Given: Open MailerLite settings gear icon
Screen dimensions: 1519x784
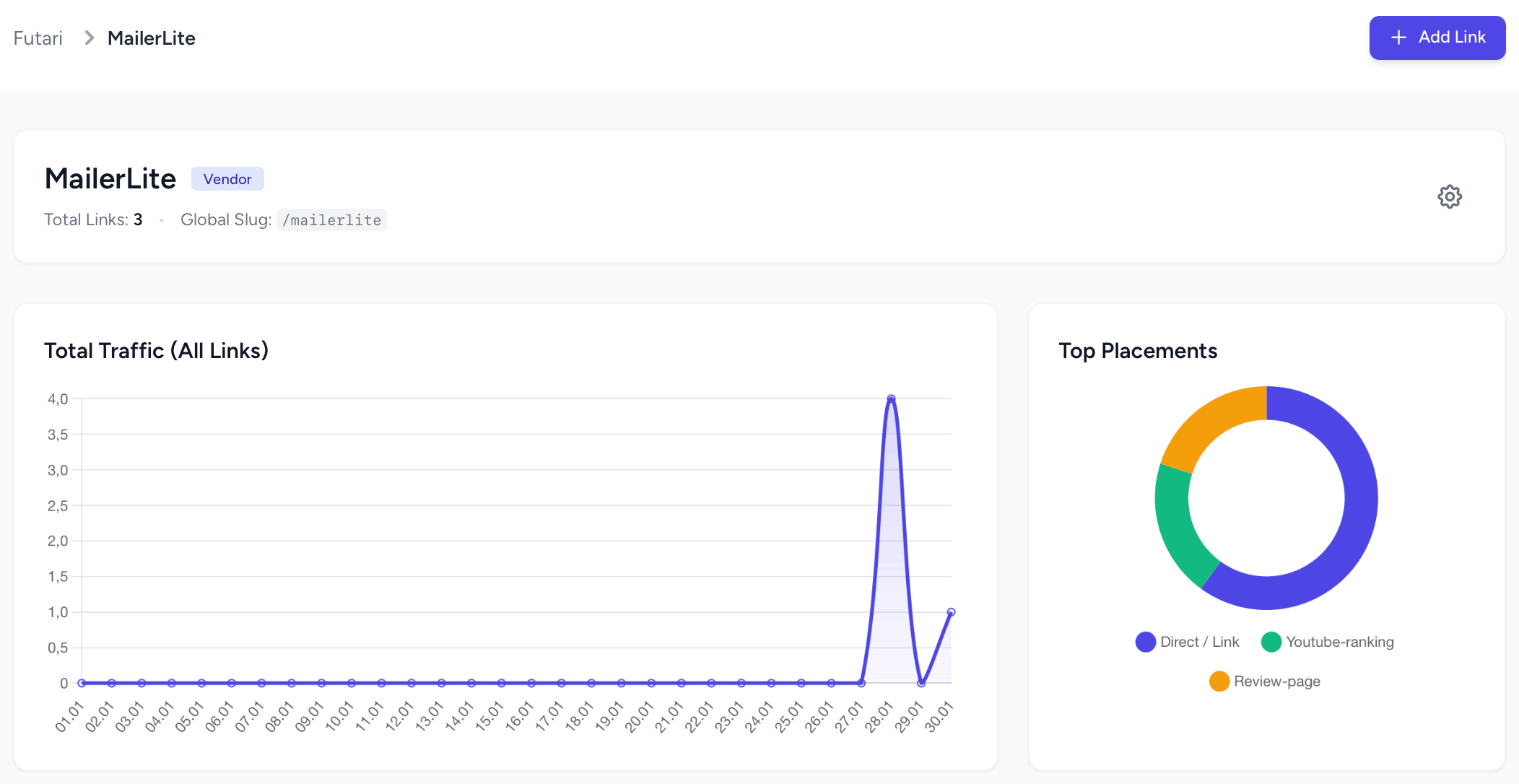Looking at the screenshot, I should click(x=1449, y=196).
